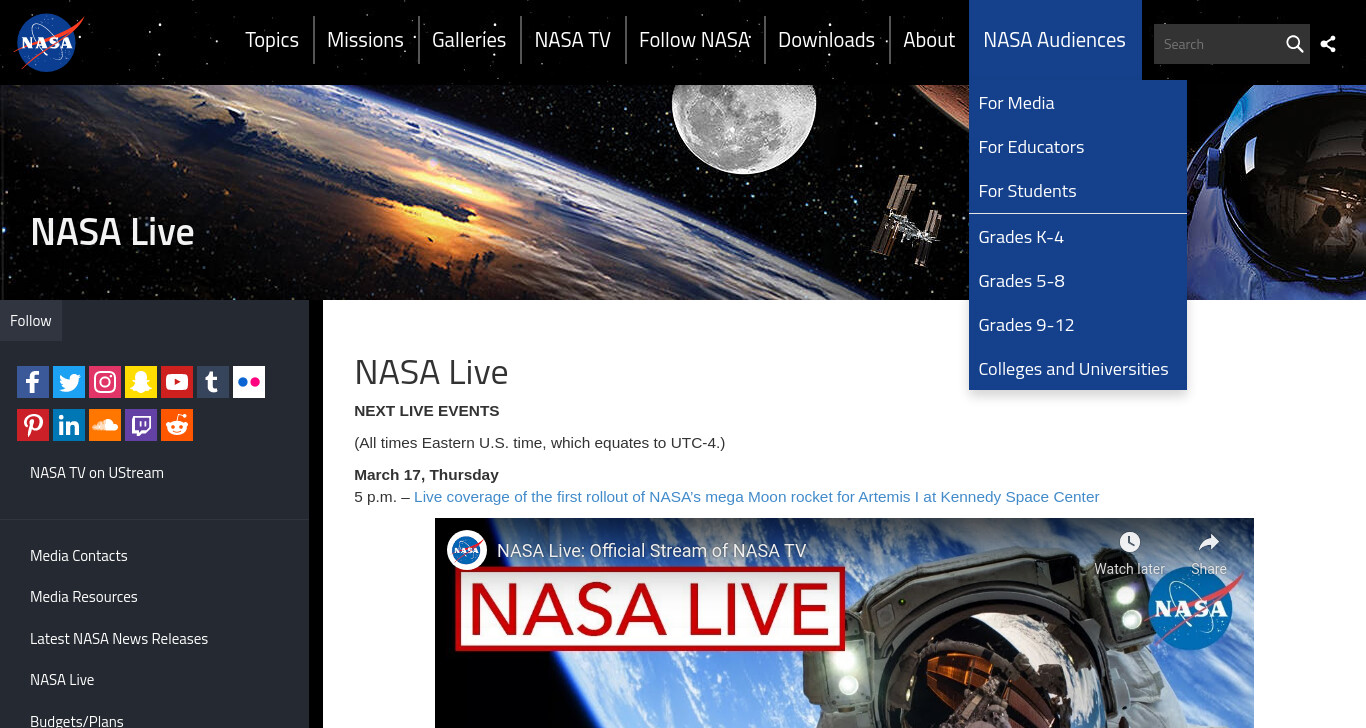Open NASA's Snapchat icon
Viewport: 1366px width, 728px height.
point(141,382)
